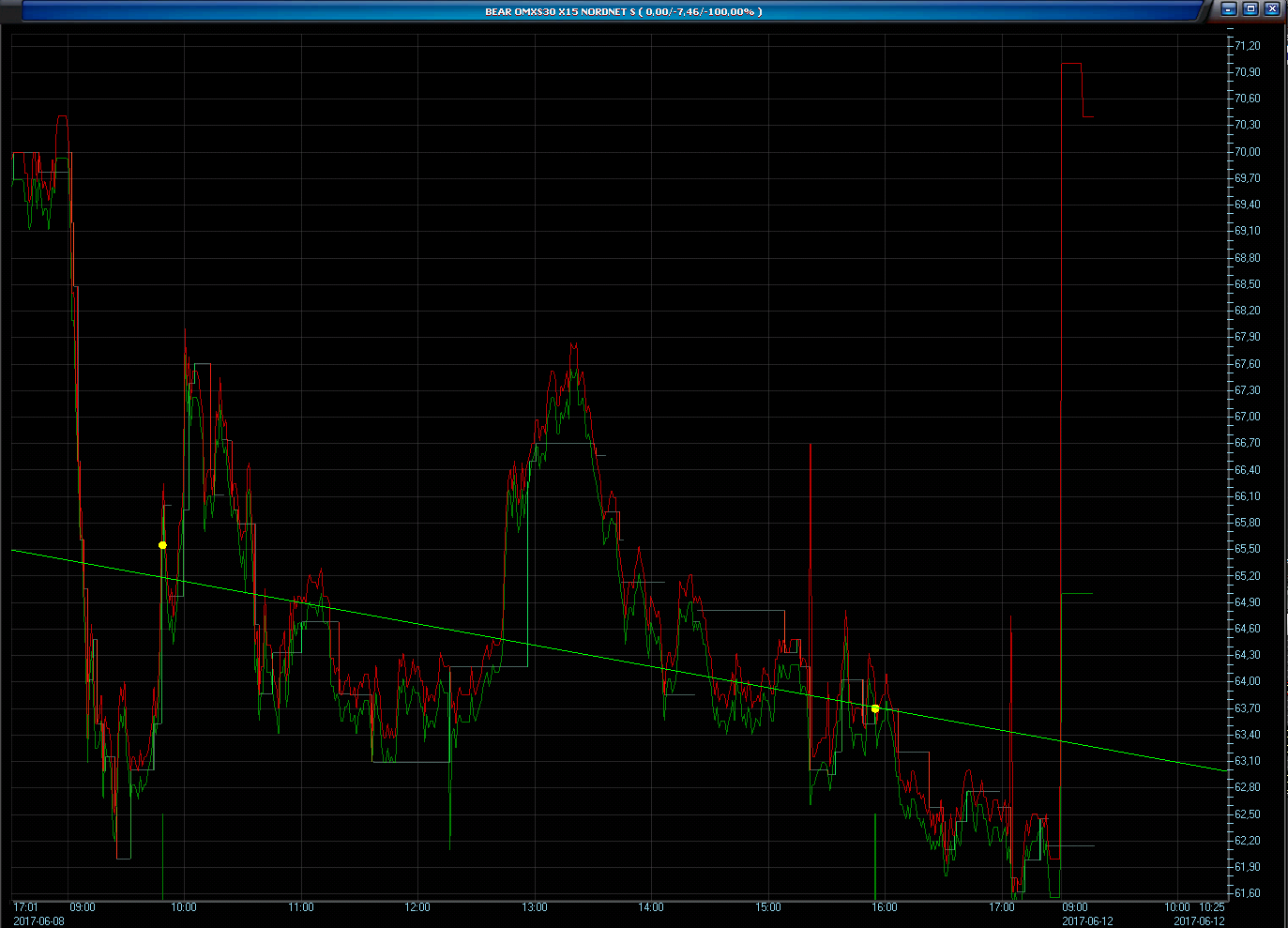Image resolution: width=1288 pixels, height=928 pixels.
Task: Close the BEAR OMXS30 chart window
Action: (x=1272, y=9)
